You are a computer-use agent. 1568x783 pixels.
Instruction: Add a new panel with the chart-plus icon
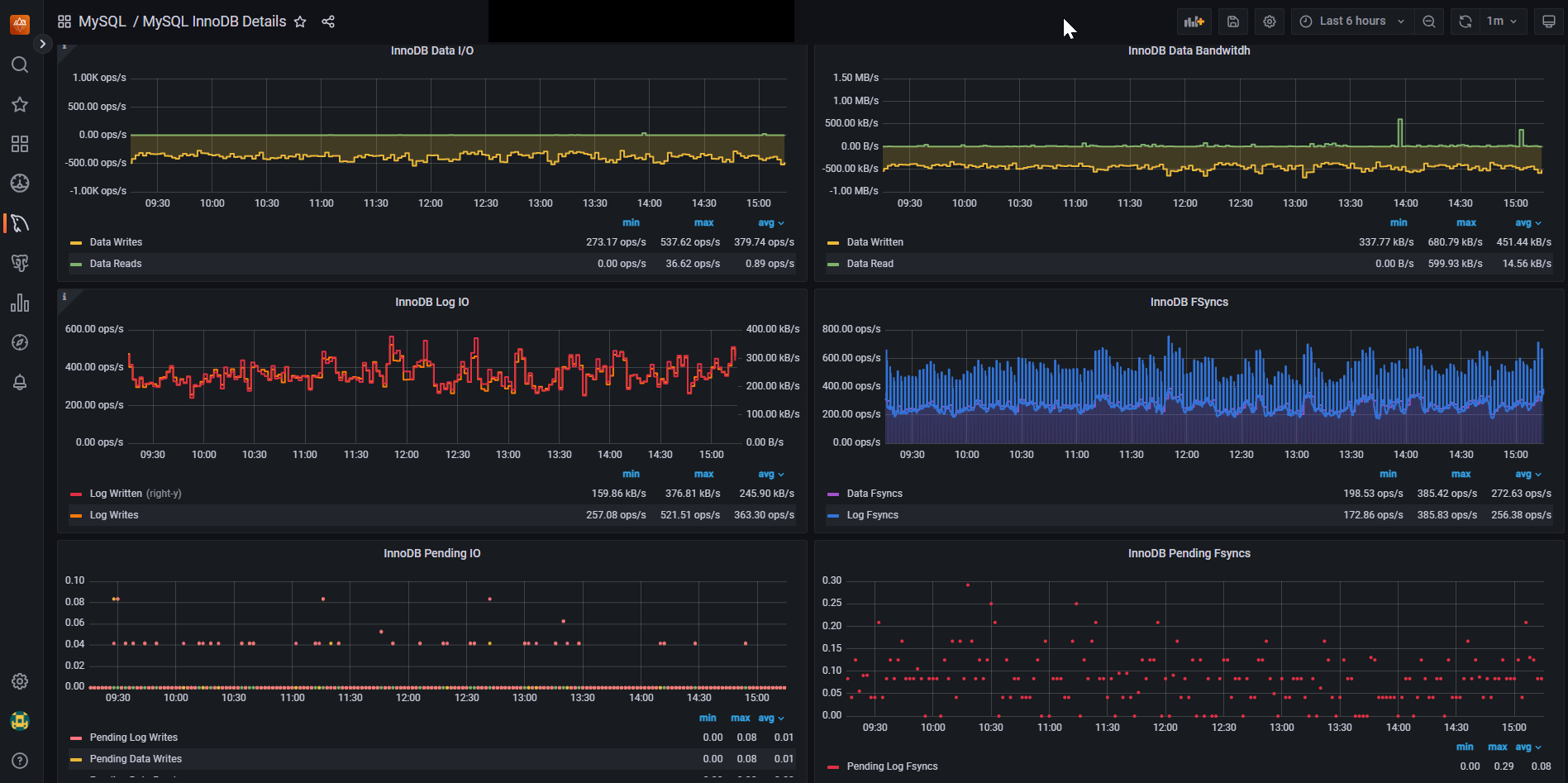(1194, 21)
